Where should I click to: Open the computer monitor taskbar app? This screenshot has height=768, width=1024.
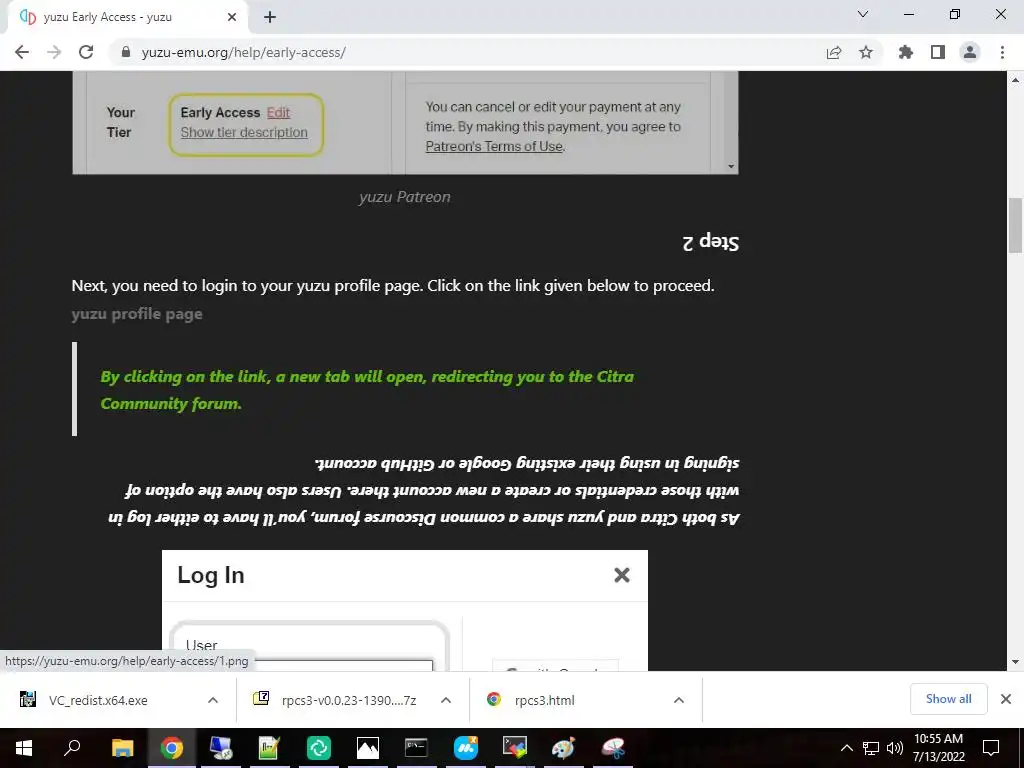(220, 748)
